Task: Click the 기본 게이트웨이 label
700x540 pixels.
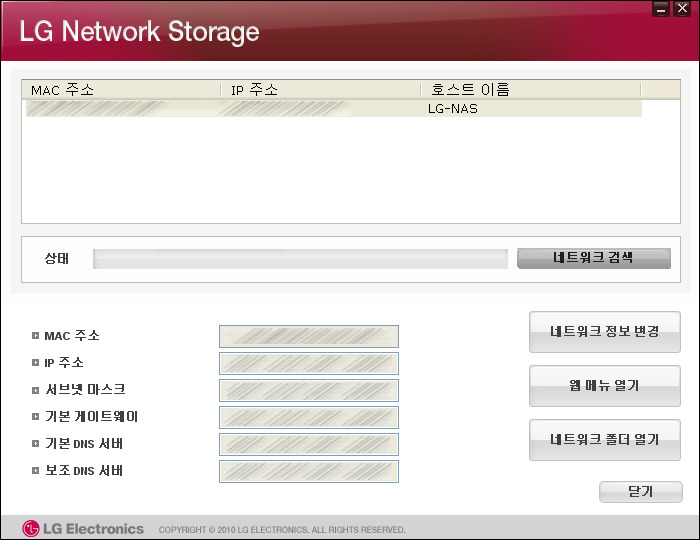Action: coord(92,416)
